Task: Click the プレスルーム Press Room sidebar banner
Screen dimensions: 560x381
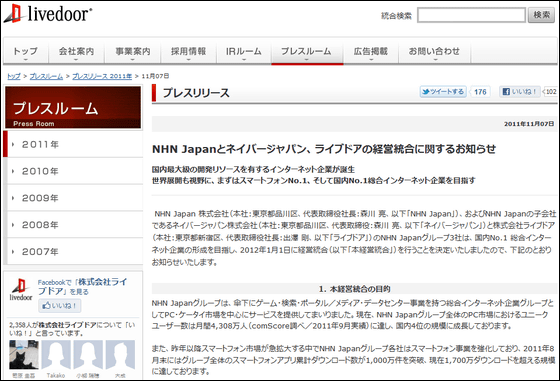Action: (x=73, y=107)
